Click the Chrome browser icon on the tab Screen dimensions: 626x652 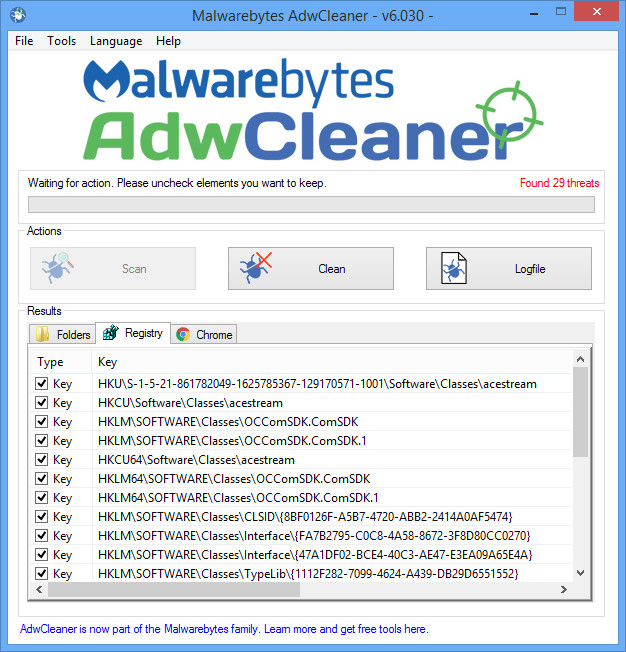[183, 334]
